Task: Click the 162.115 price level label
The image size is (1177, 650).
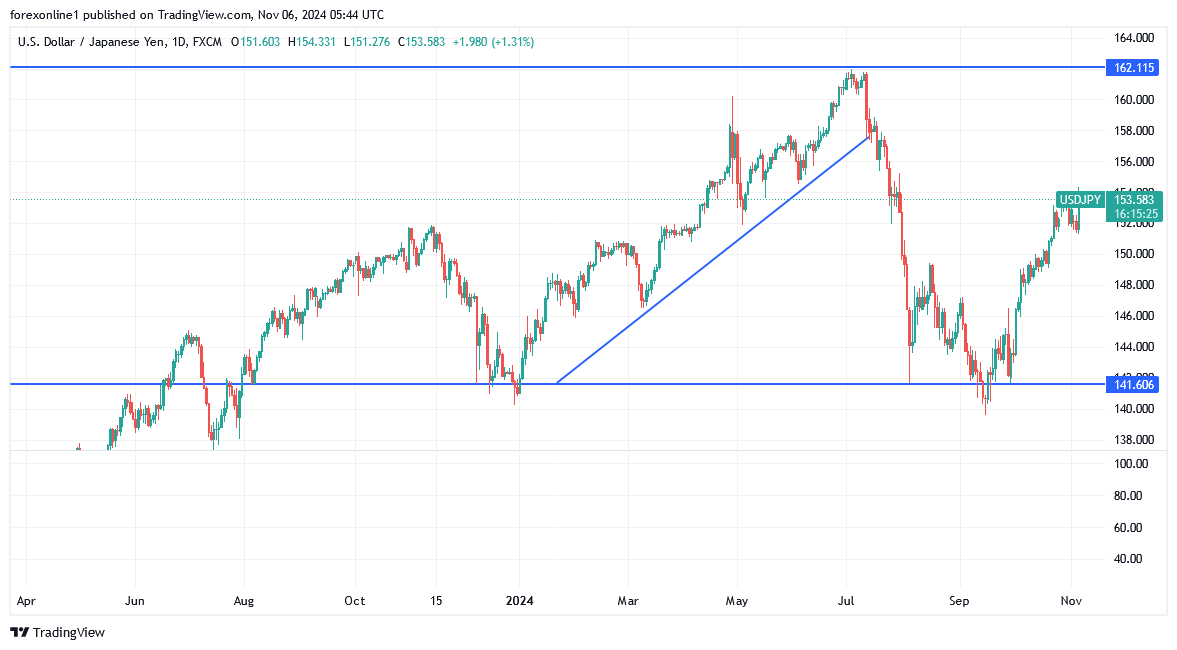Action: (x=1131, y=68)
